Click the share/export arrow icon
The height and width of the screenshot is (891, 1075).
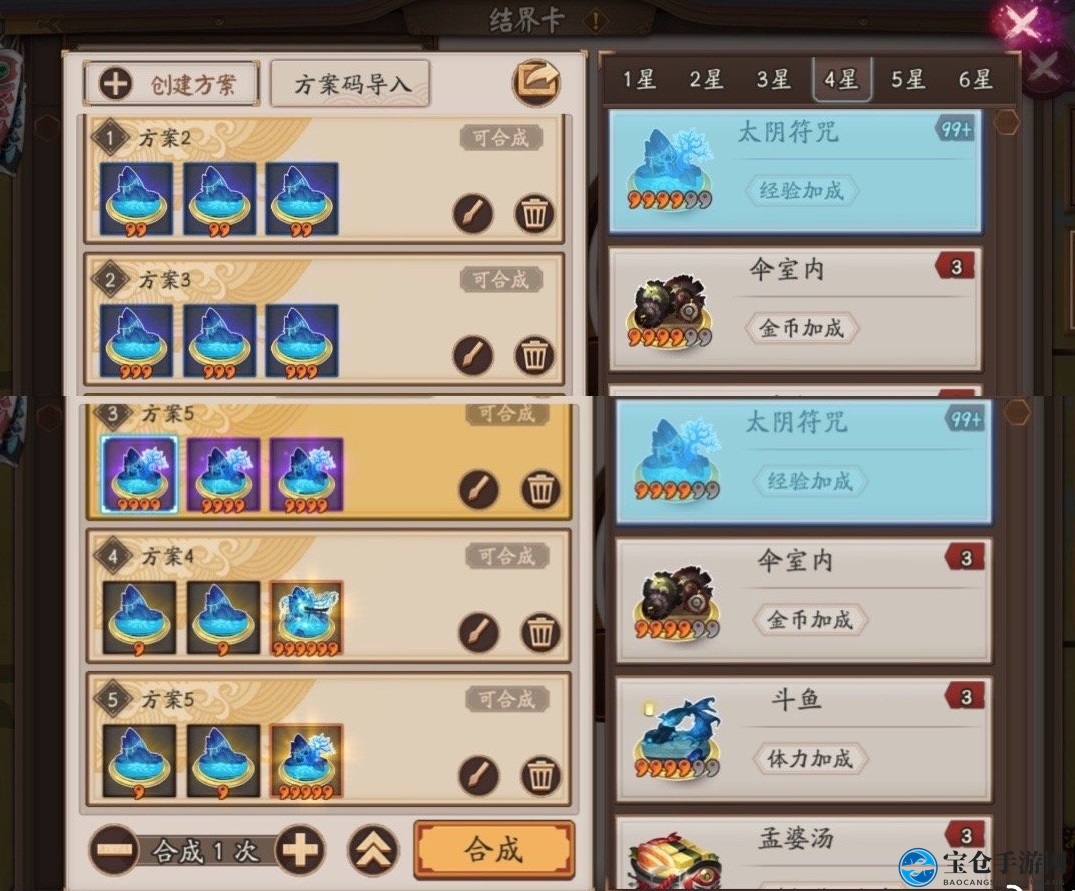[538, 83]
